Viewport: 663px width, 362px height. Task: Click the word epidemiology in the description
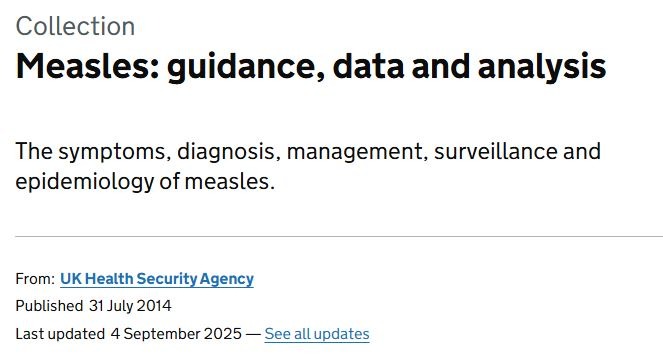pyautogui.click(x=85, y=183)
